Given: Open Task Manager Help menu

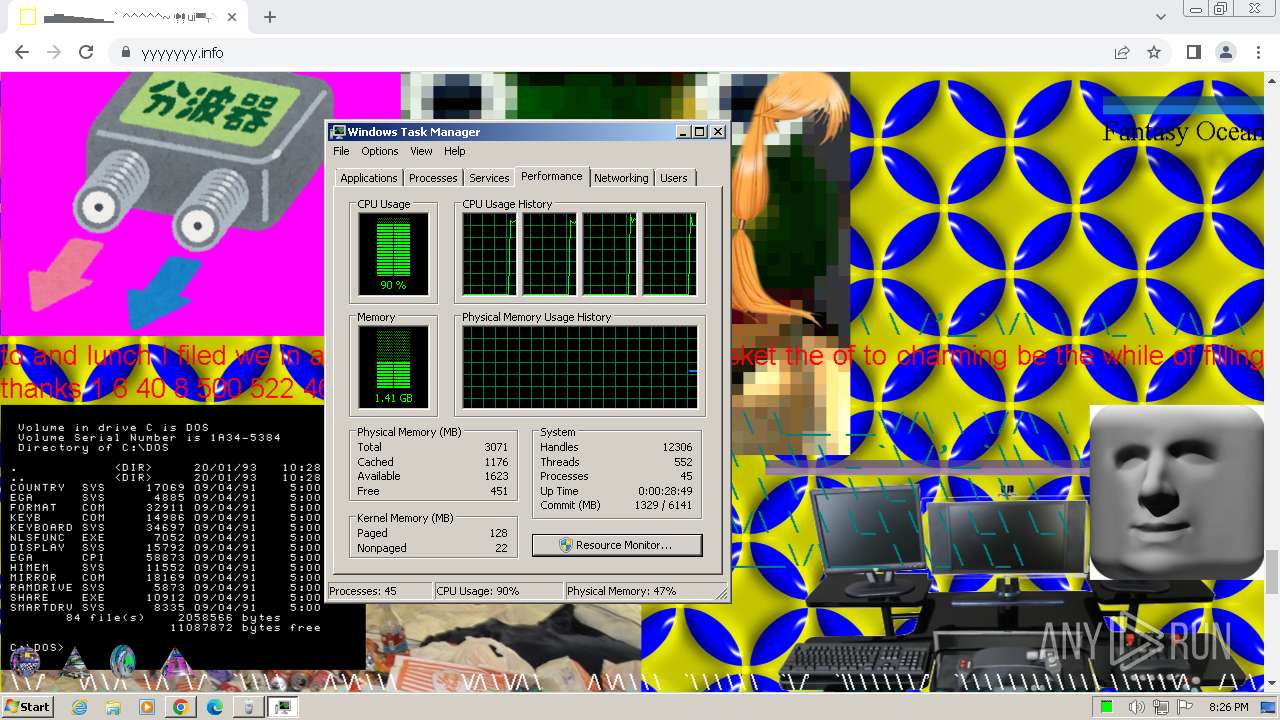Looking at the screenshot, I should click(x=454, y=151).
